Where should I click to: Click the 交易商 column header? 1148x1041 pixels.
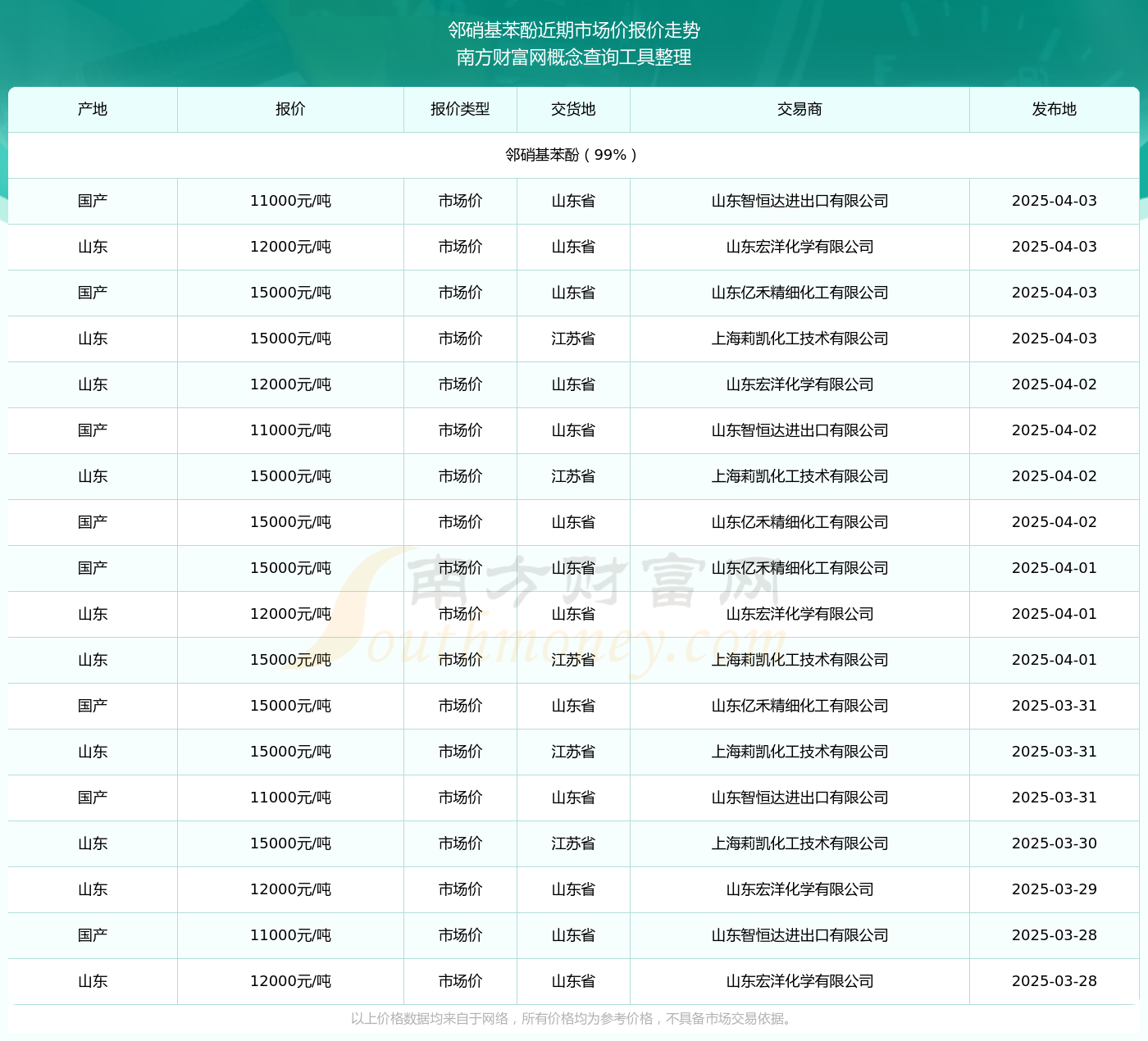[x=799, y=109]
